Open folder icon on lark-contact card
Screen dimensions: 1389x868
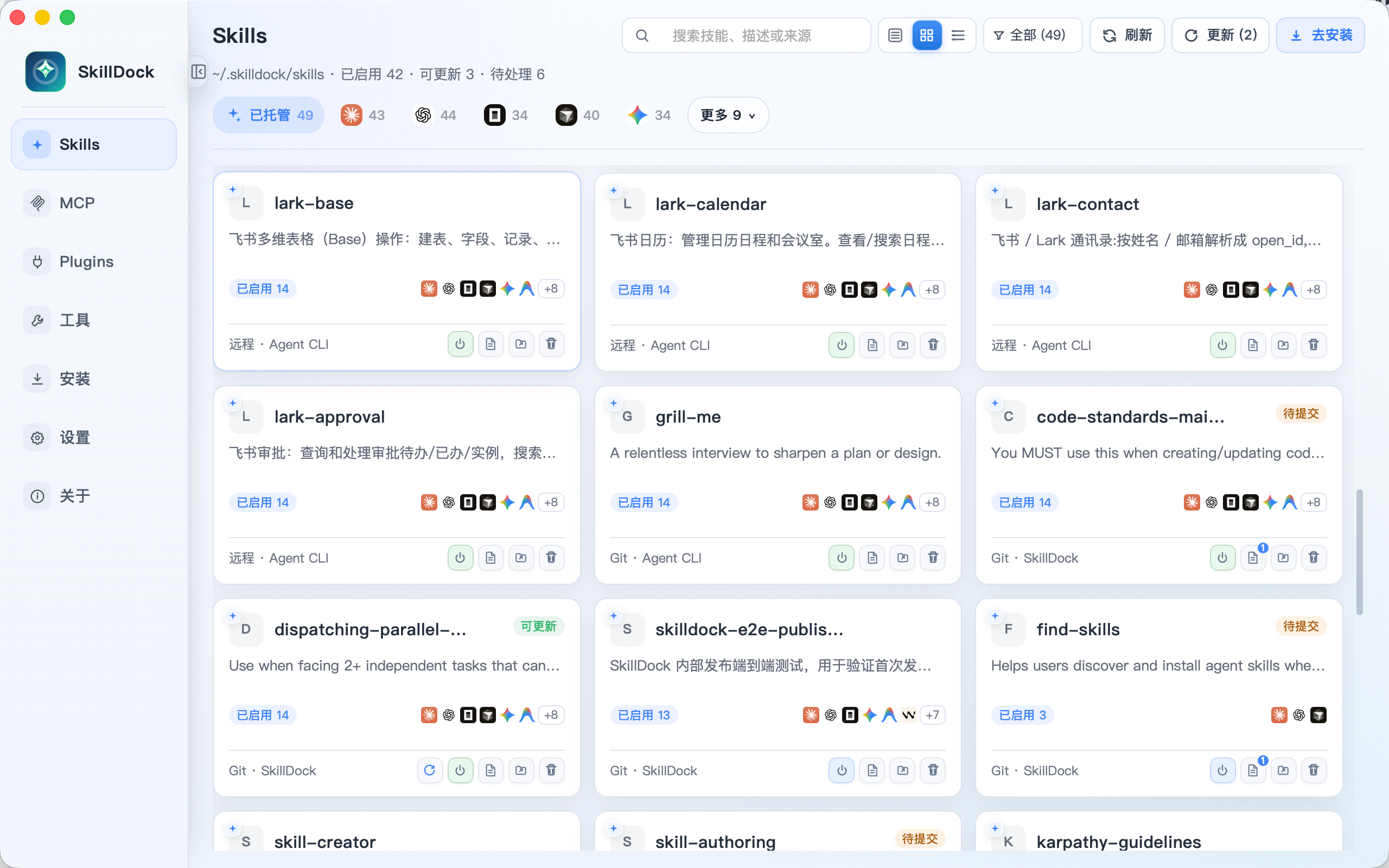1283,345
